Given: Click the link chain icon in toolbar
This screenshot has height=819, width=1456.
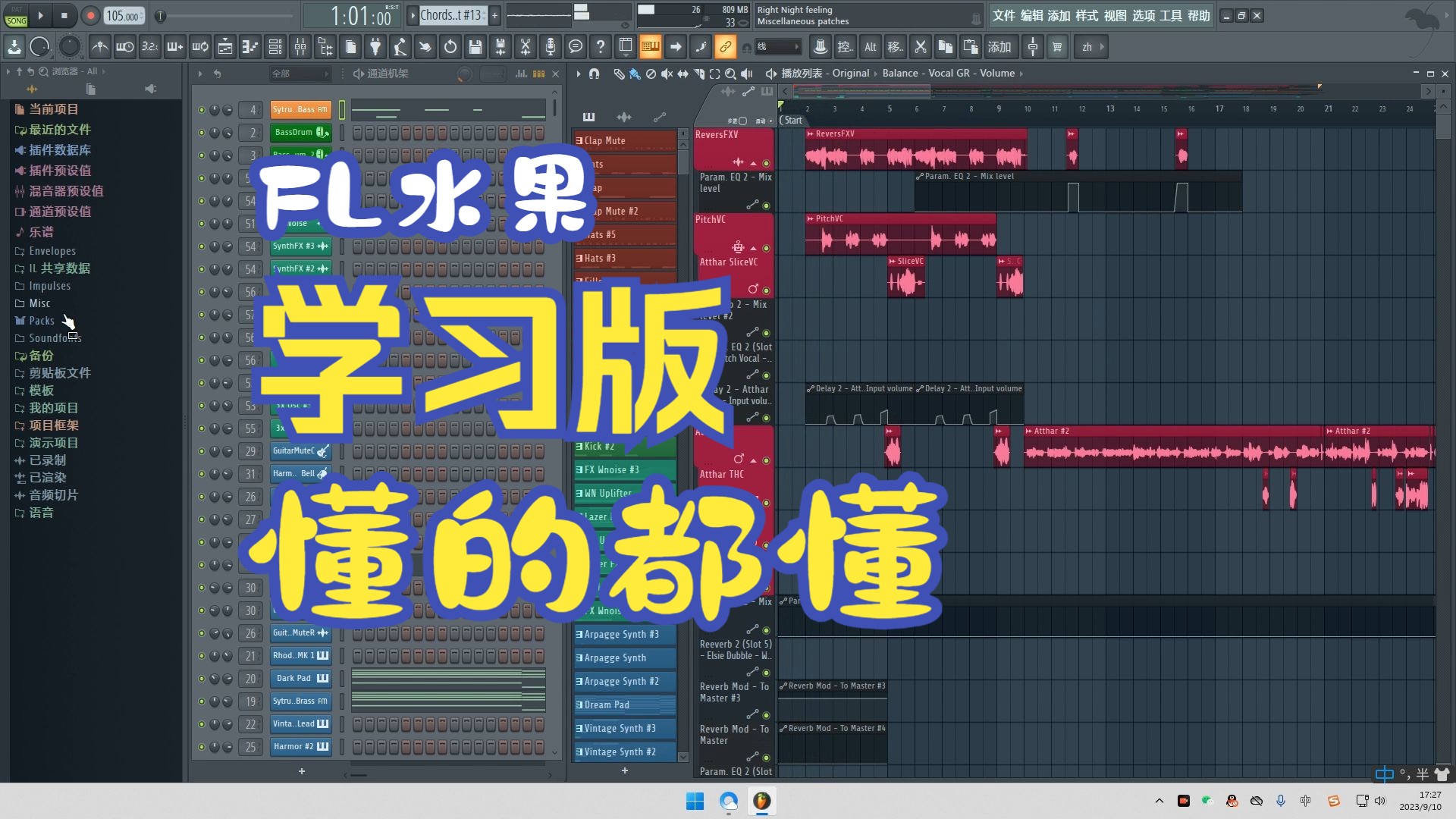Looking at the screenshot, I should tap(725, 47).
